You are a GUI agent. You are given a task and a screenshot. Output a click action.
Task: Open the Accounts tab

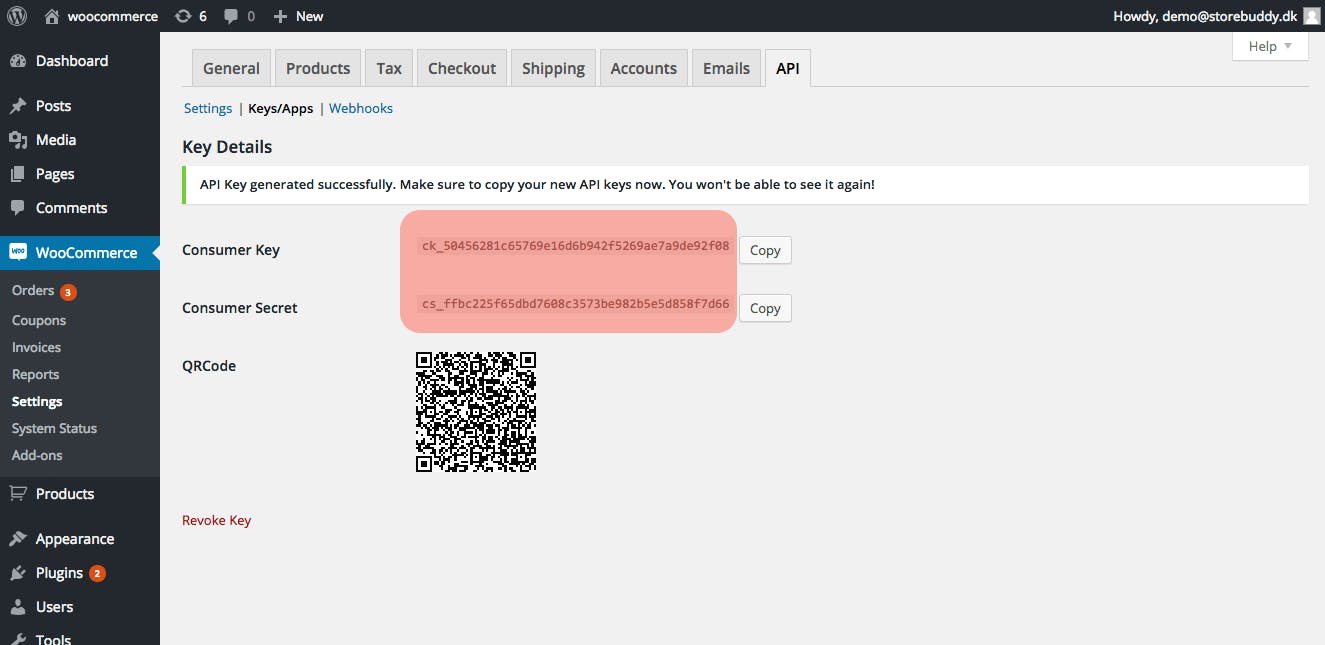(x=644, y=68)
